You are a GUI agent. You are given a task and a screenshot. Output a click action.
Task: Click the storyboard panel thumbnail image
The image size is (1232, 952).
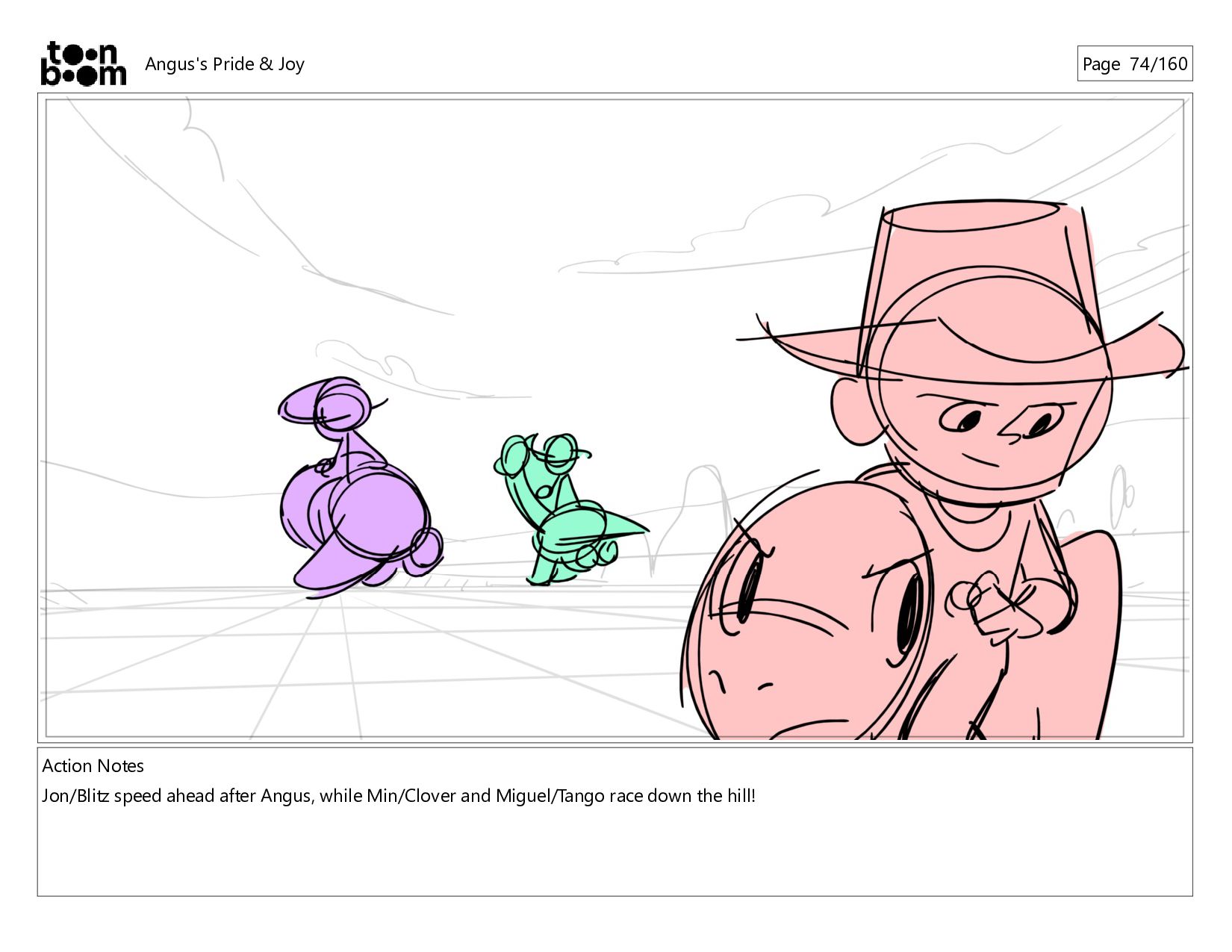point(615,418)
